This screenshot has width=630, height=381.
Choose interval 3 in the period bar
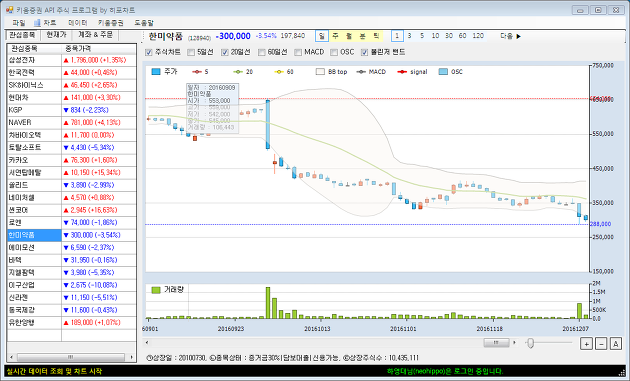(409, 36)
